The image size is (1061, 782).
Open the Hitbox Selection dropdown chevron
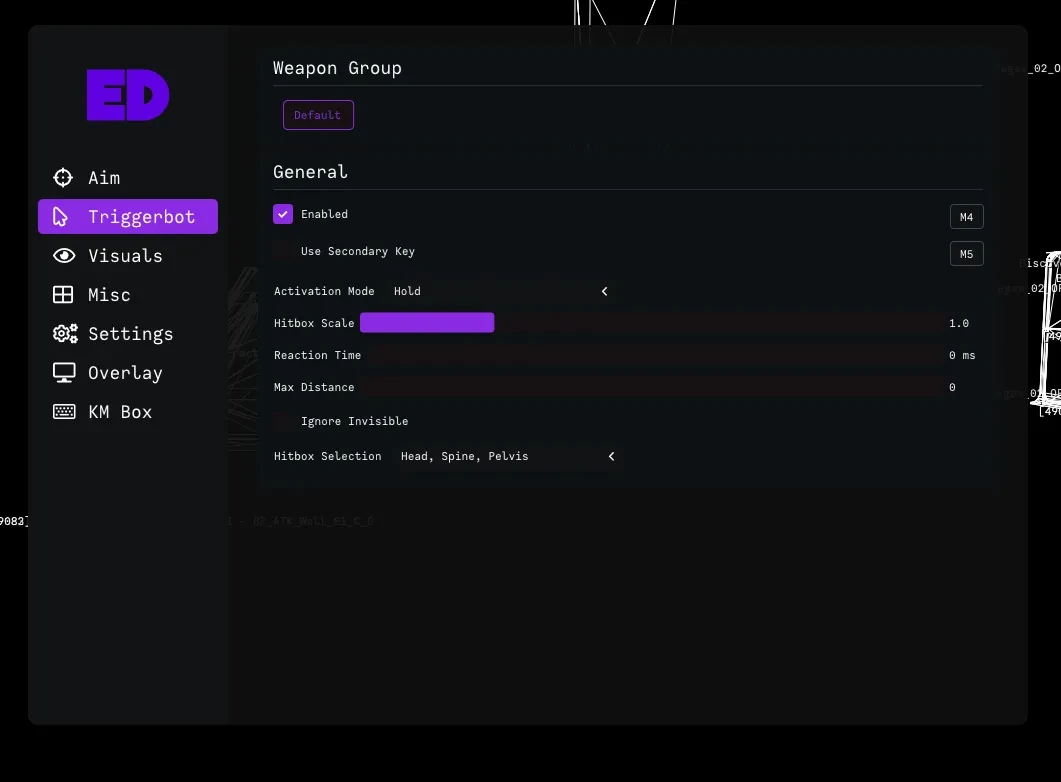coord(612,456)
